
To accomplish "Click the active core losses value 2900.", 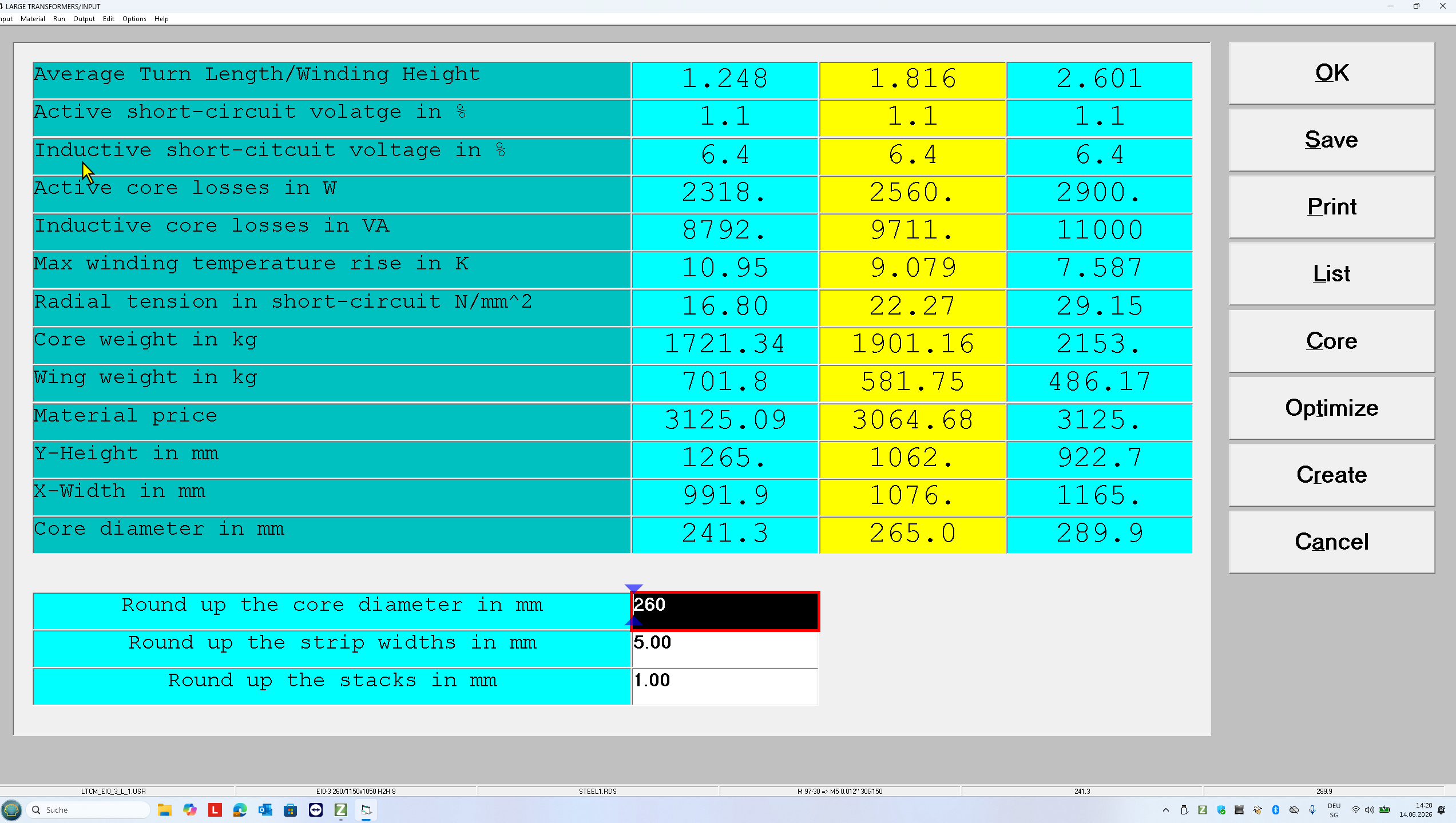I will (1100, 193).
